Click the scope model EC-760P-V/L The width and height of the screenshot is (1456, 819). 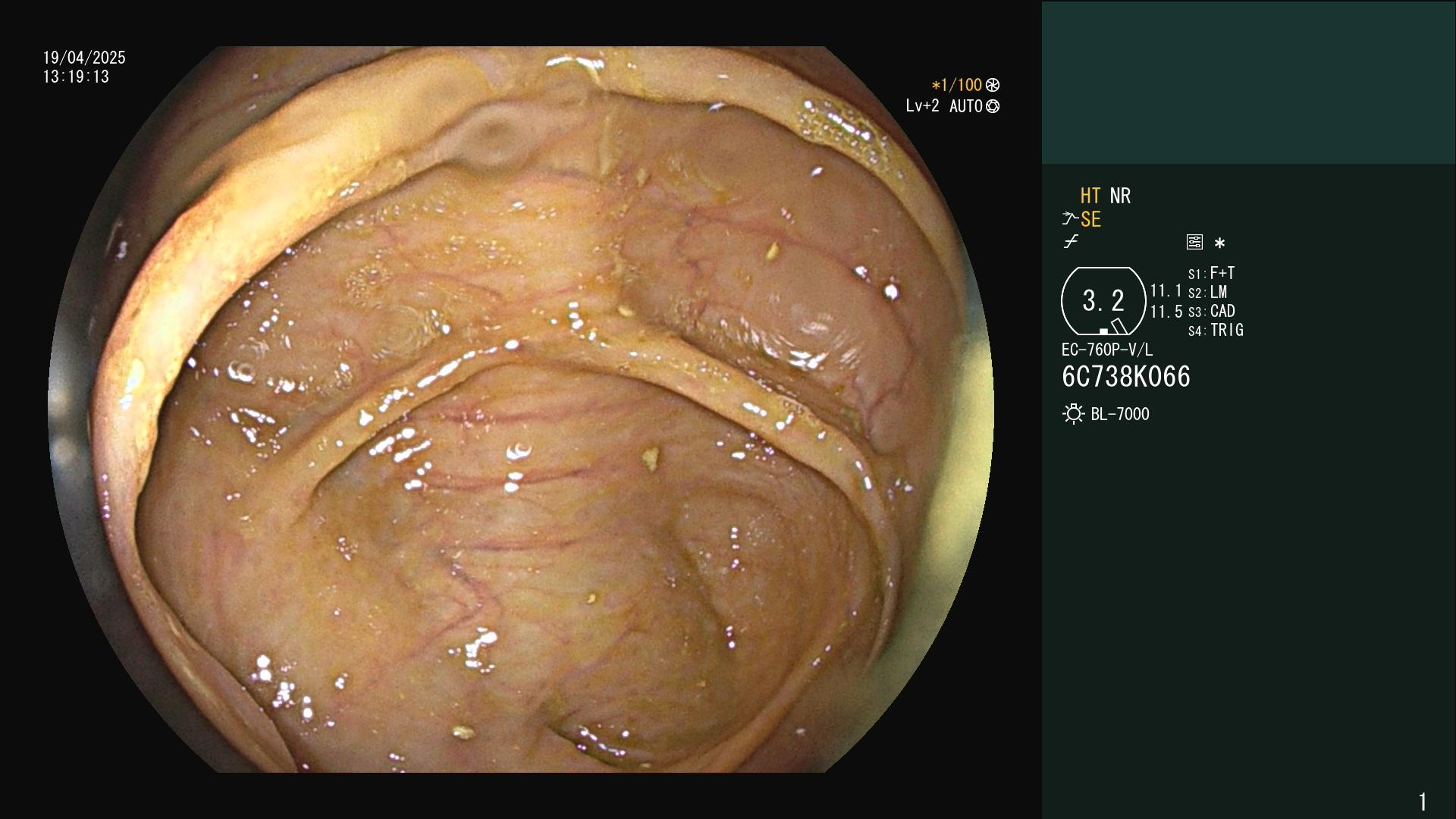(1107, 350)
